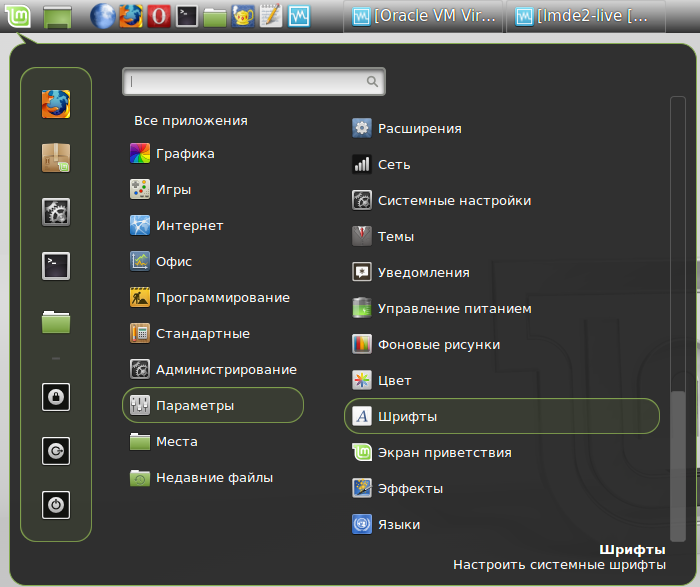Switch to the Oracle VM VirtualBox window
Screen dimensions: 700x587
(423, 16)
